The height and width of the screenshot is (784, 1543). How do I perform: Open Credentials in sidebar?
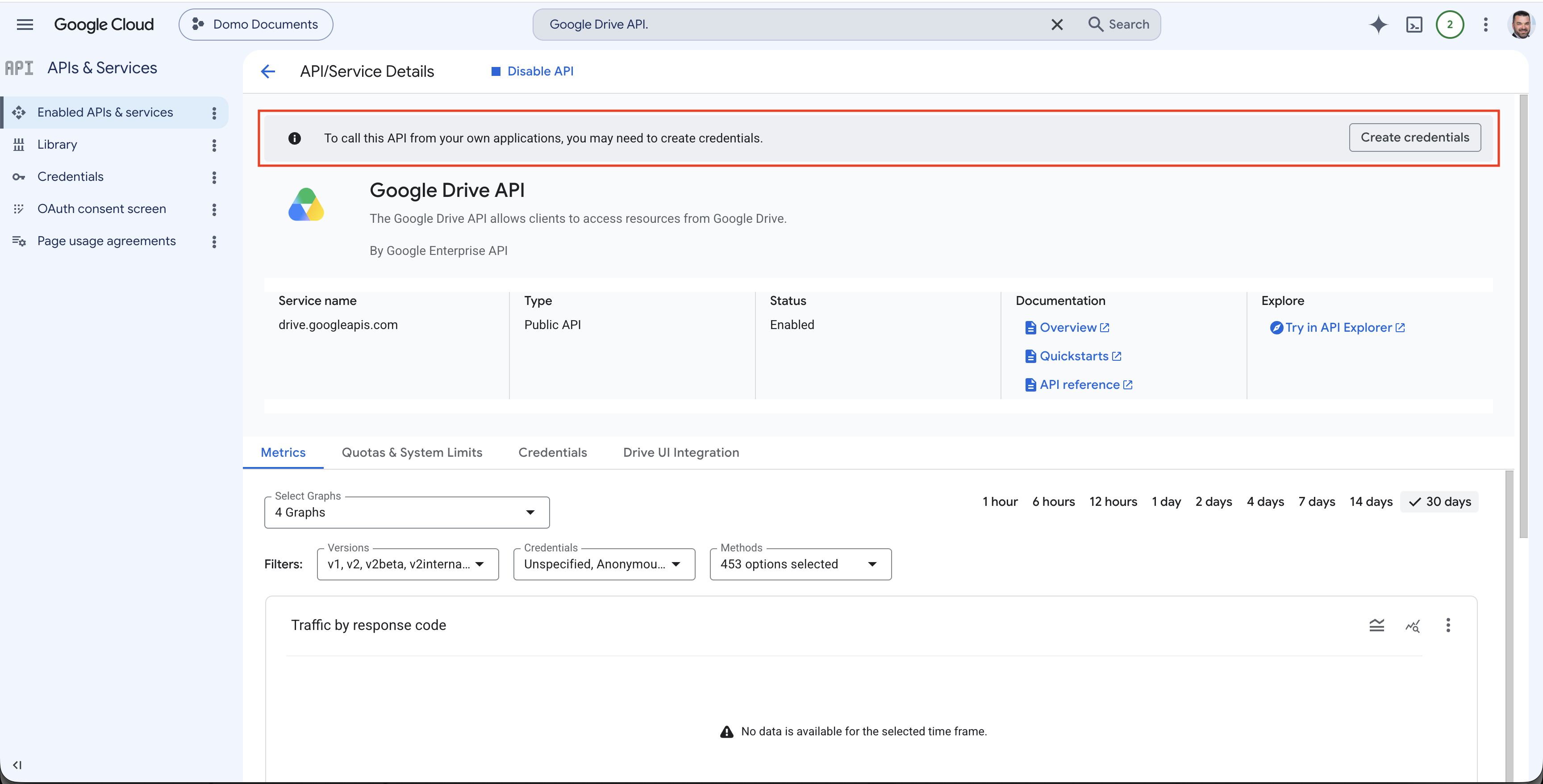coord(70,177)
